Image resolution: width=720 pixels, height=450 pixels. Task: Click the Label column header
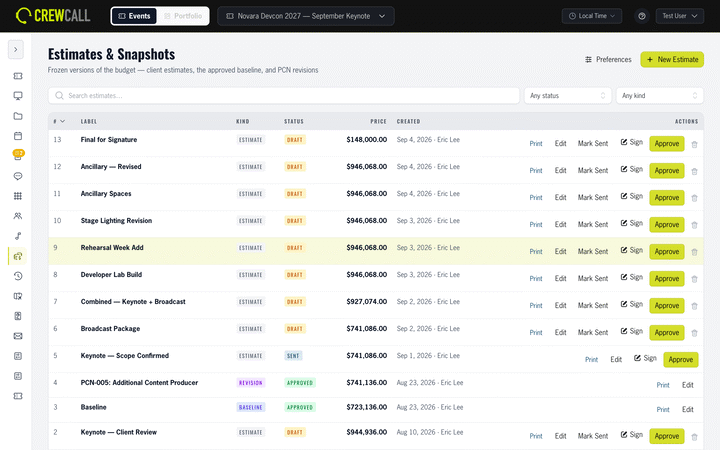[x=89, y=121]
